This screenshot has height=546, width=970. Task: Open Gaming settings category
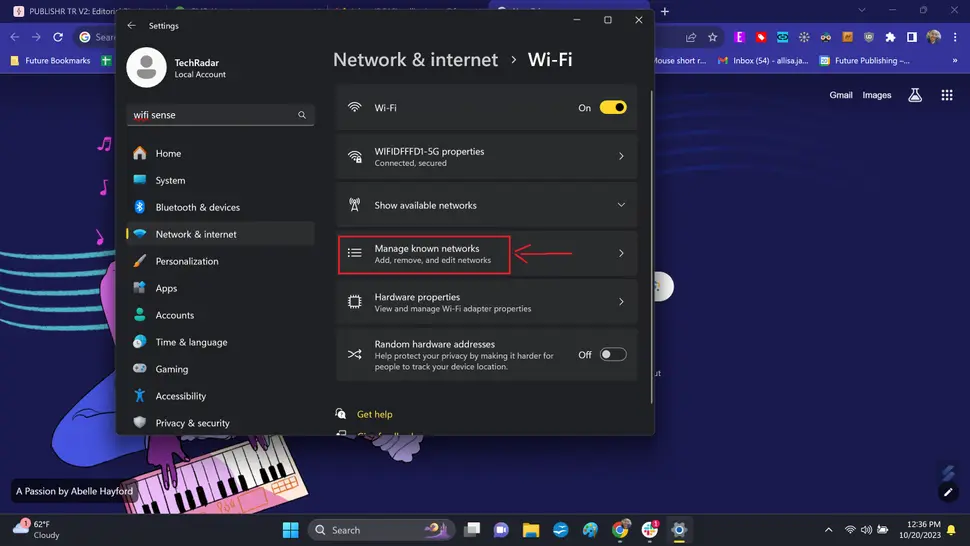tap(220, 369)
